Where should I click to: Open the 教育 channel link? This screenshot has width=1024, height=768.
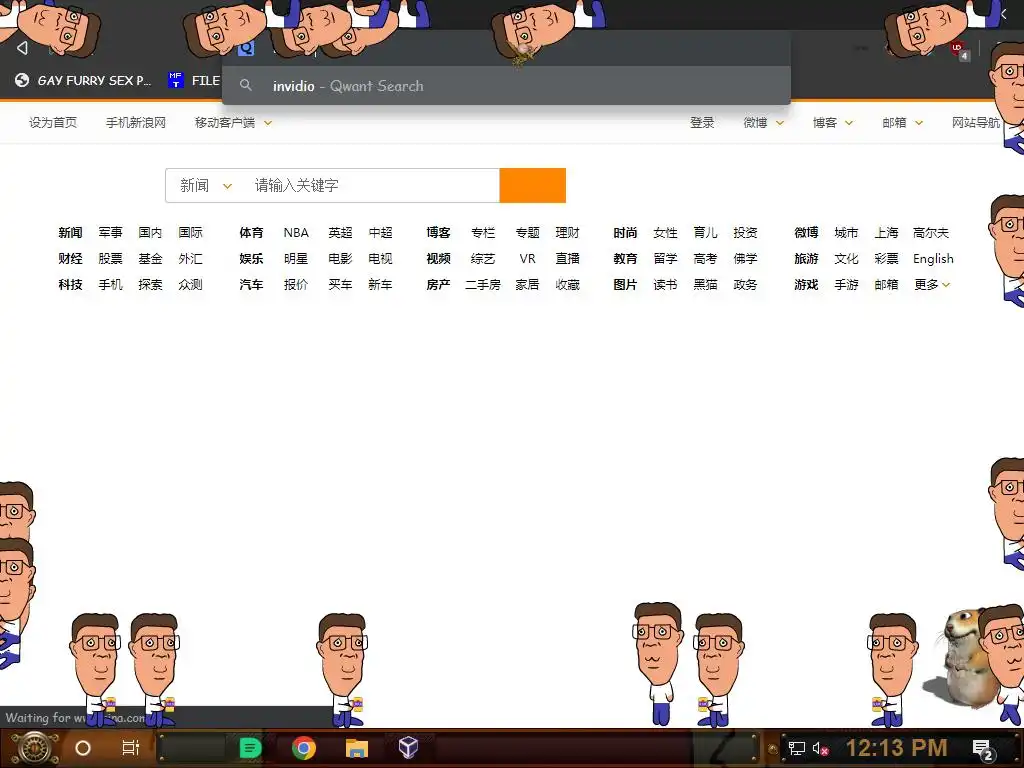coord(625,259)
